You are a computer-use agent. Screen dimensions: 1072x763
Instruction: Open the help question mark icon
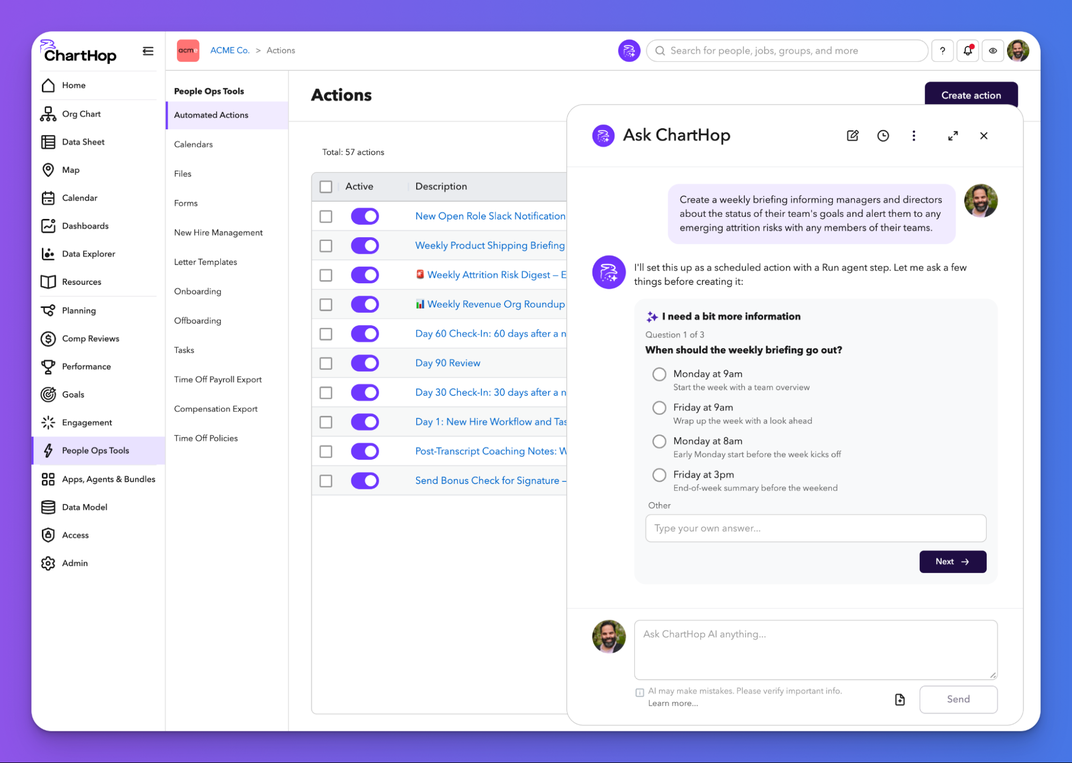tap(942, 51)
